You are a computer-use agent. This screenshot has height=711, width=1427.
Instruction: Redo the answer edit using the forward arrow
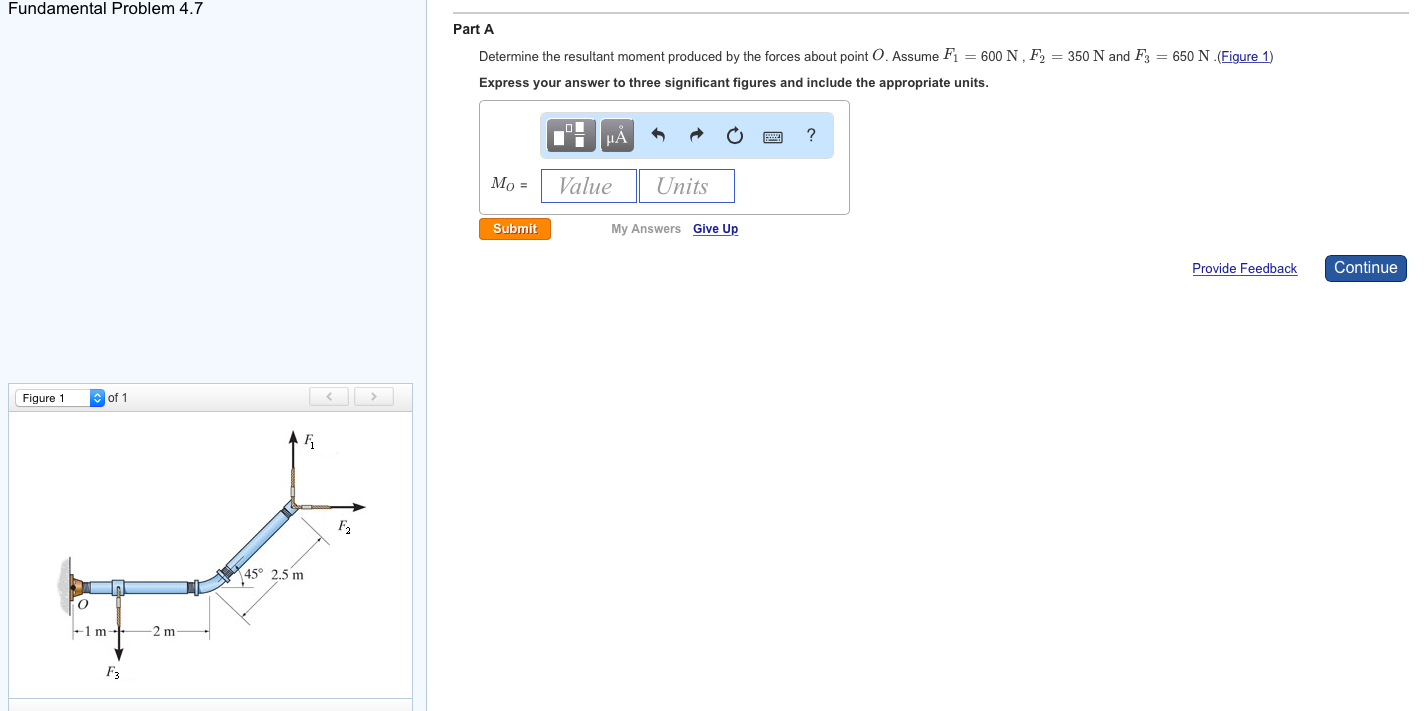(696, 135)
